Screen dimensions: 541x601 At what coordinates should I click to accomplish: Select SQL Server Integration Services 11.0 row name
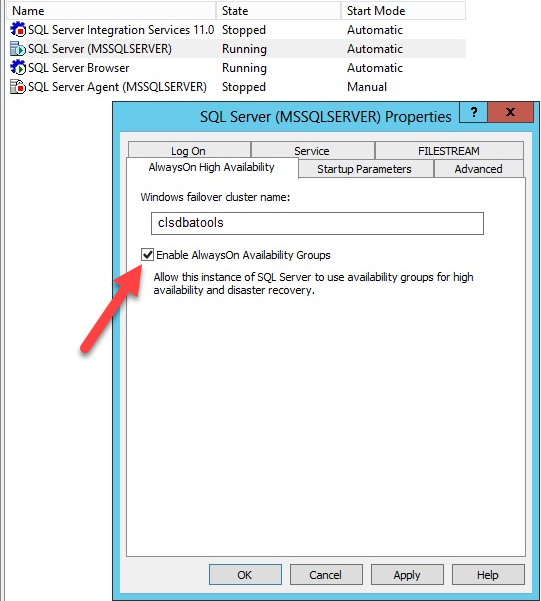pos(121,30)
